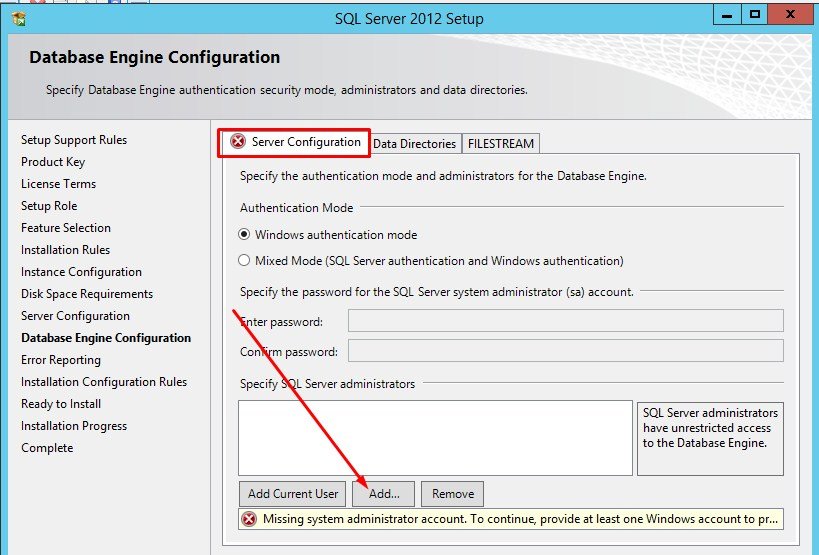The width and height of the screenshot is (819, 555).
Task: Open the Server Configuration tab
Action: 294,143
